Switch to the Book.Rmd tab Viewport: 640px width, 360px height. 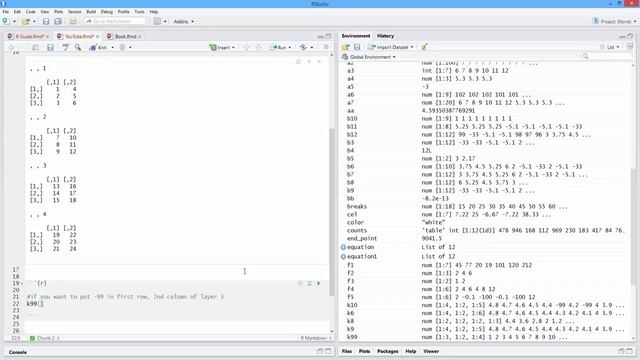(x=124, y=36)
